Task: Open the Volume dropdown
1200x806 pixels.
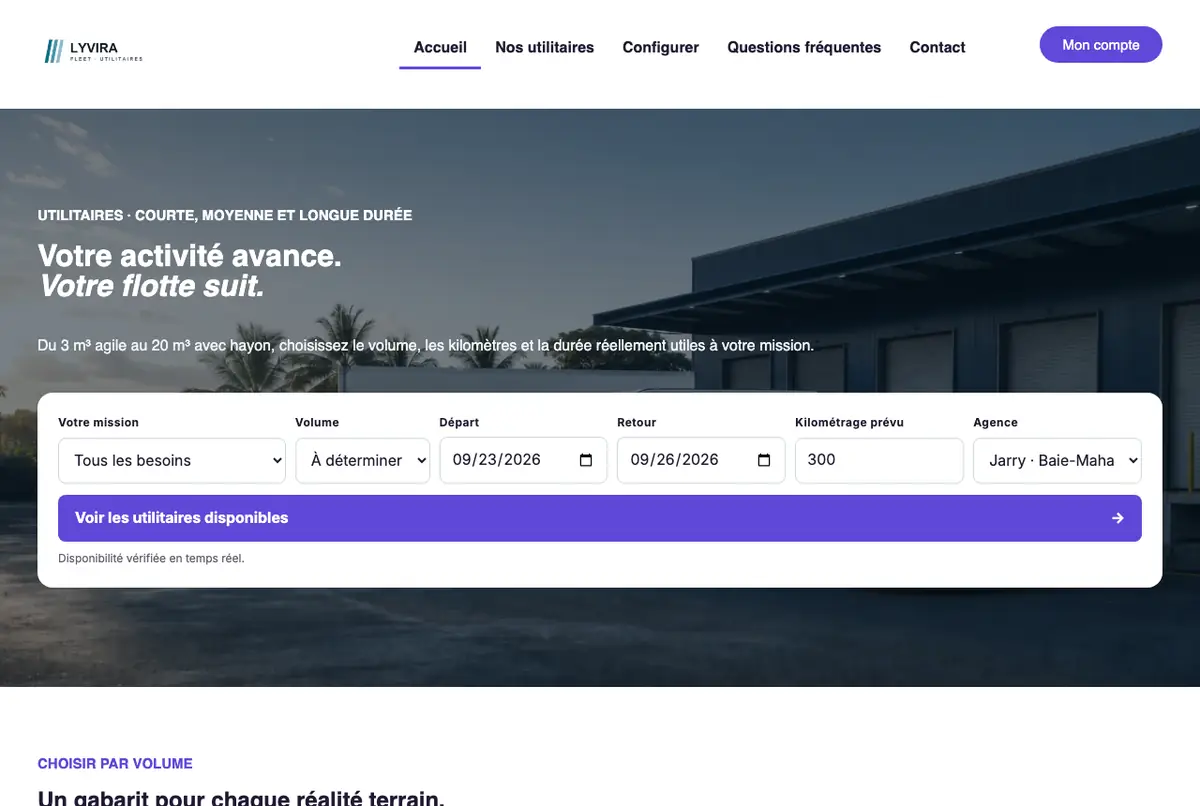Action: click(x=363, y=461)
